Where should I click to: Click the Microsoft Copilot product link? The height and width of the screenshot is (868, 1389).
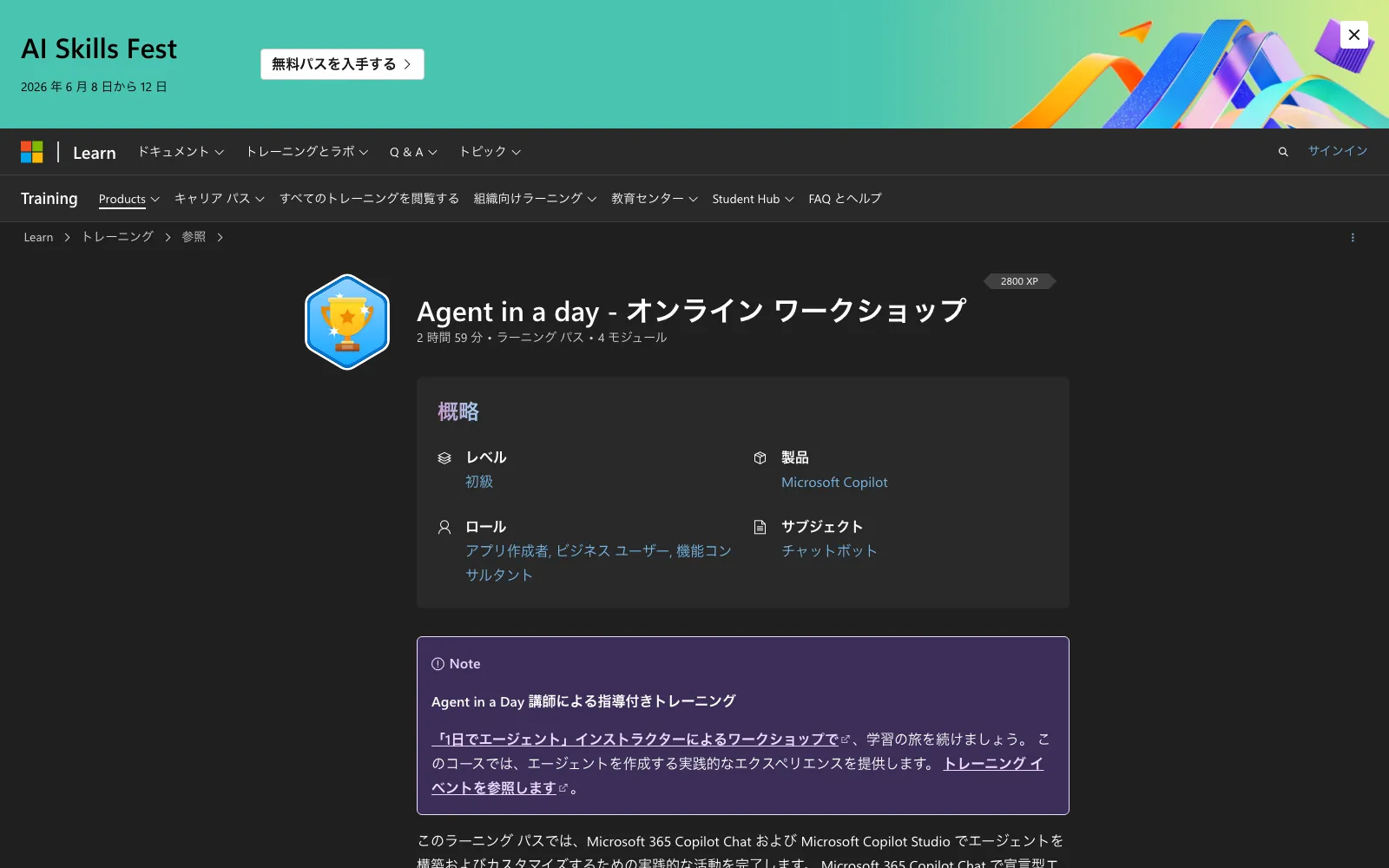pyautogui.click(x=834, y=483)
